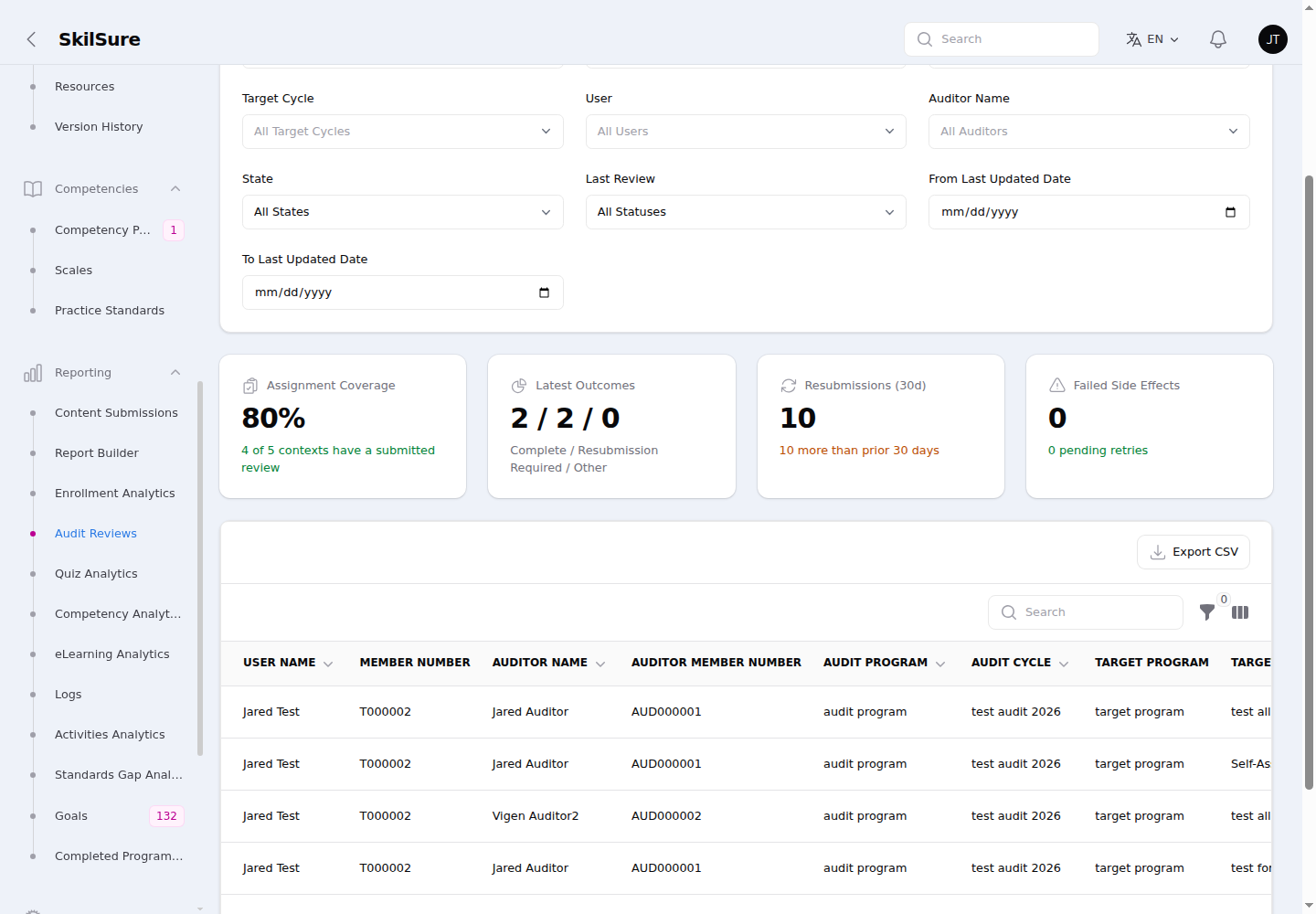Viewport: 1316px width, 914px height.
Task: Open Resources in sidebar
Action: click(x=85, y=87)
